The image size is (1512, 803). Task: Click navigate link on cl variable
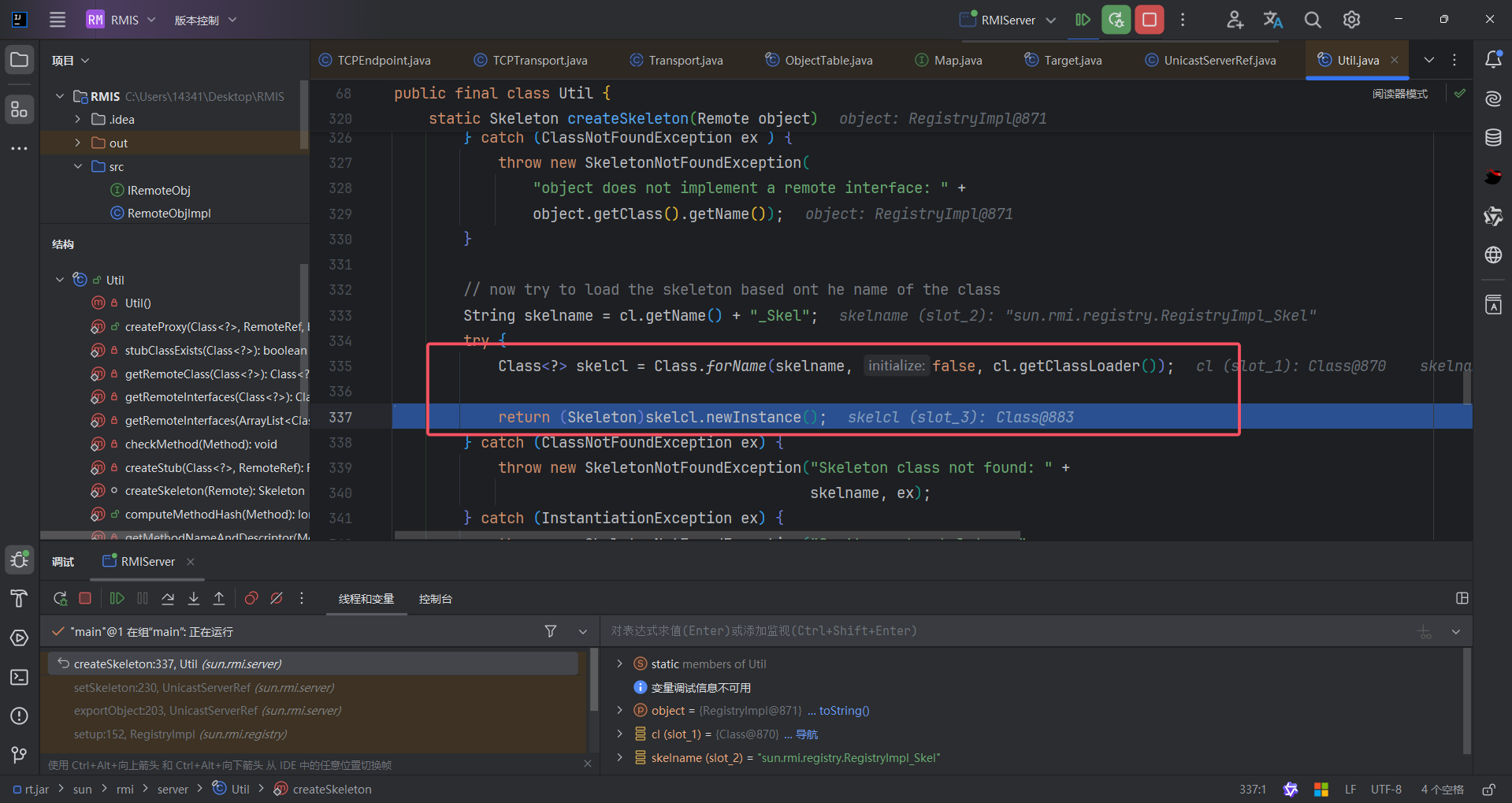click(807, 734)
